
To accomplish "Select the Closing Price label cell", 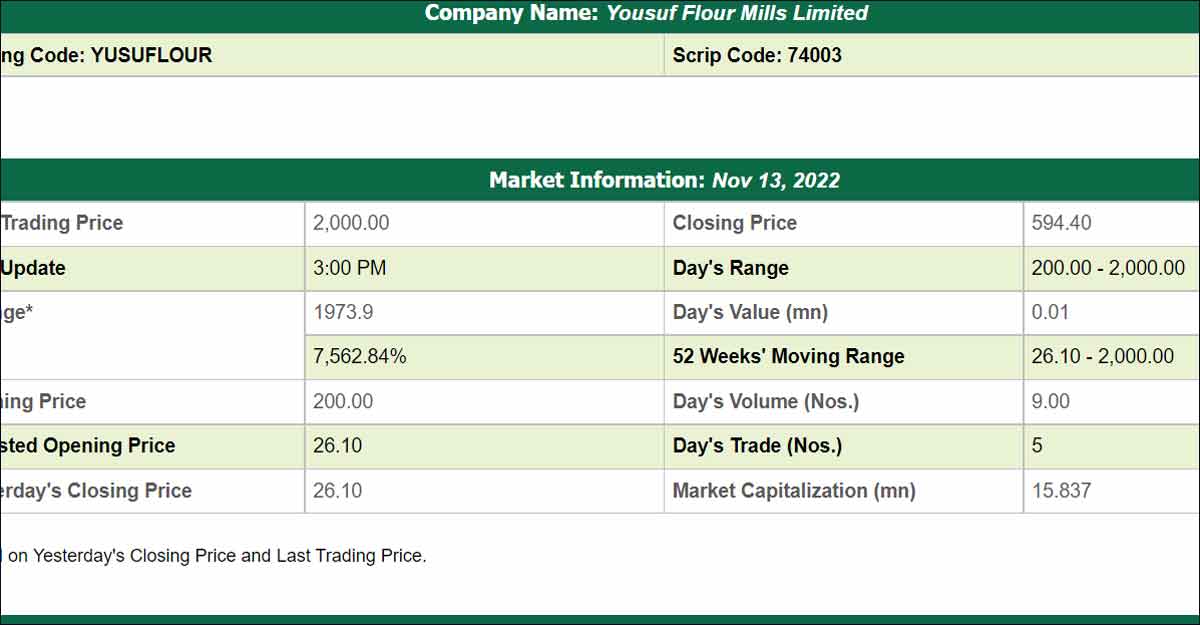I will [x=735, y=223].
